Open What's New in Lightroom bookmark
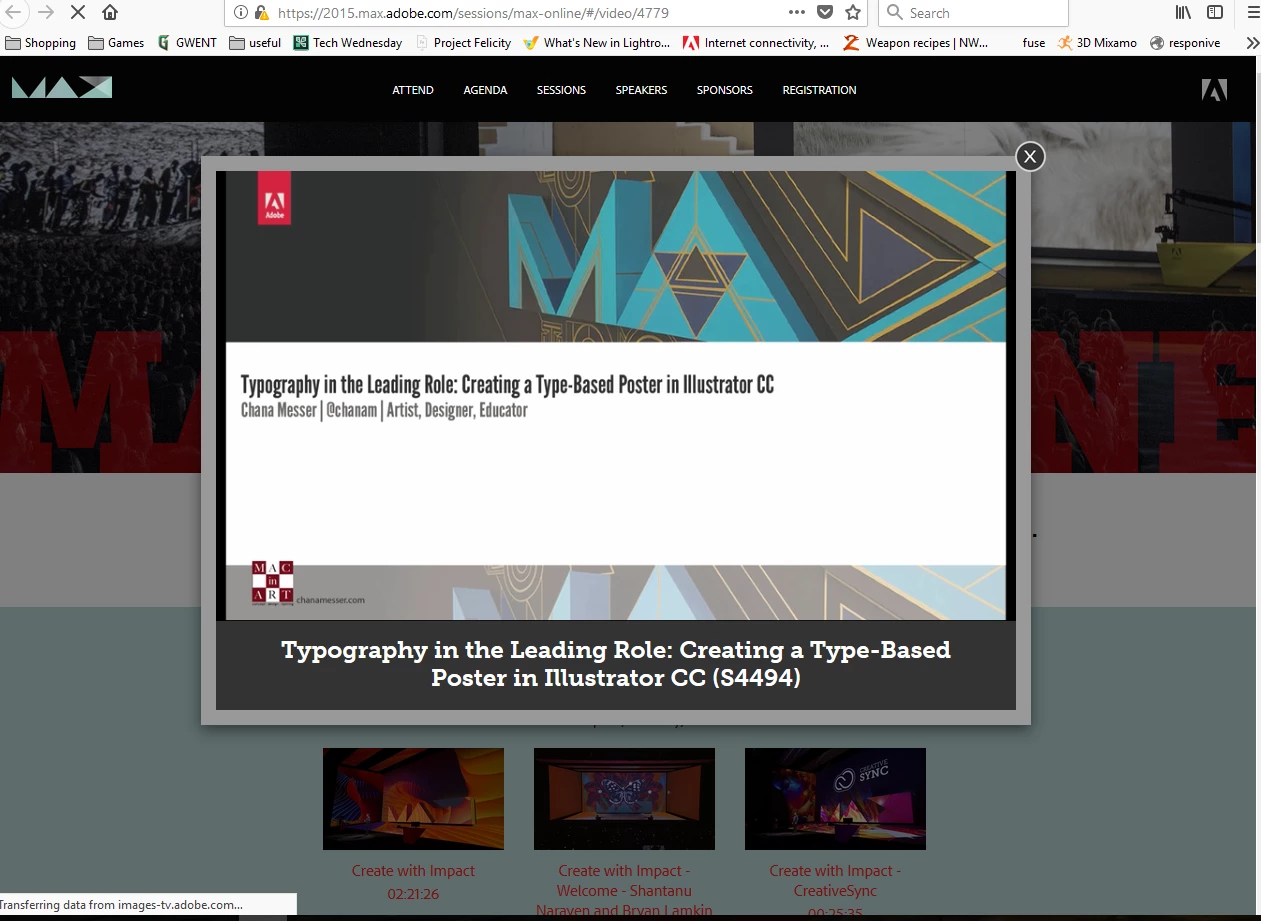Image resolution: width=1261 pixels, height=921 pixels. pos(597,43)
